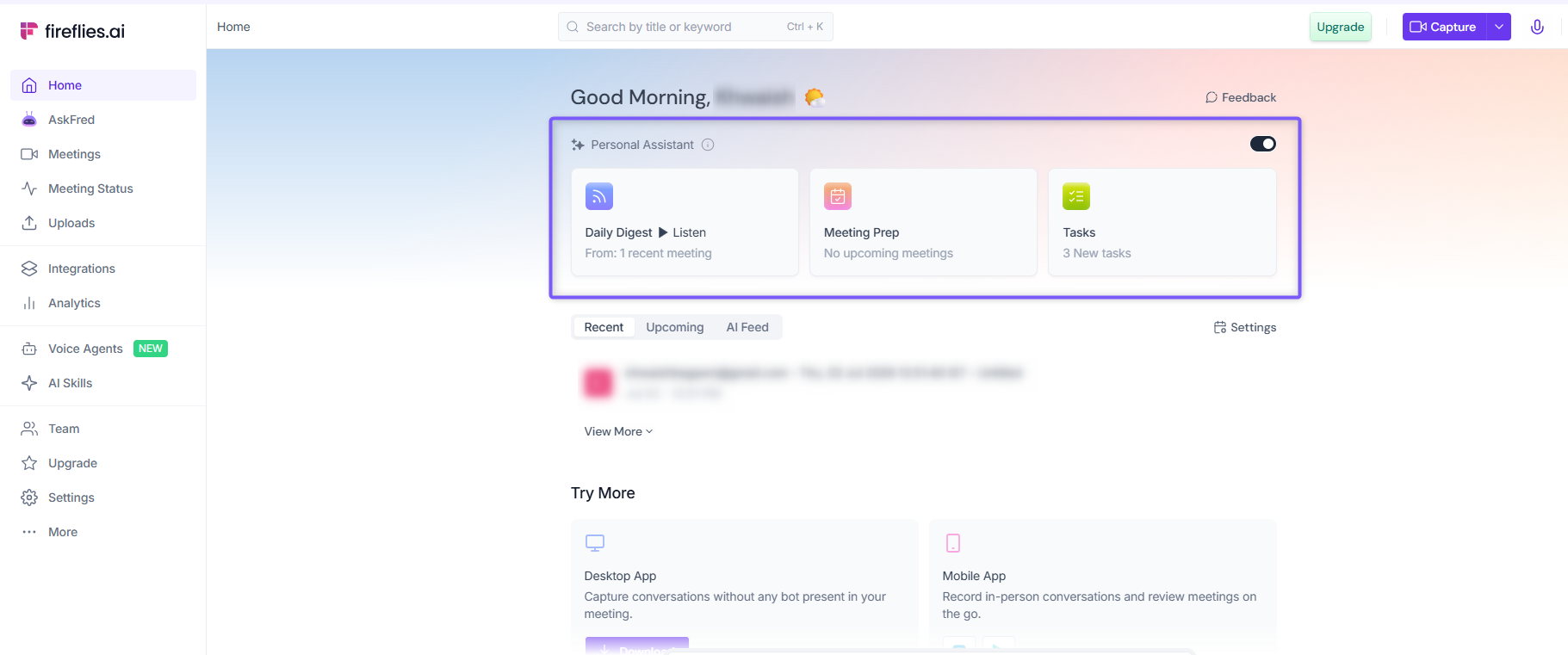Screen dimensions: 1568x655
Task: Expand the More sidebar menu
Action: [103, 532]
